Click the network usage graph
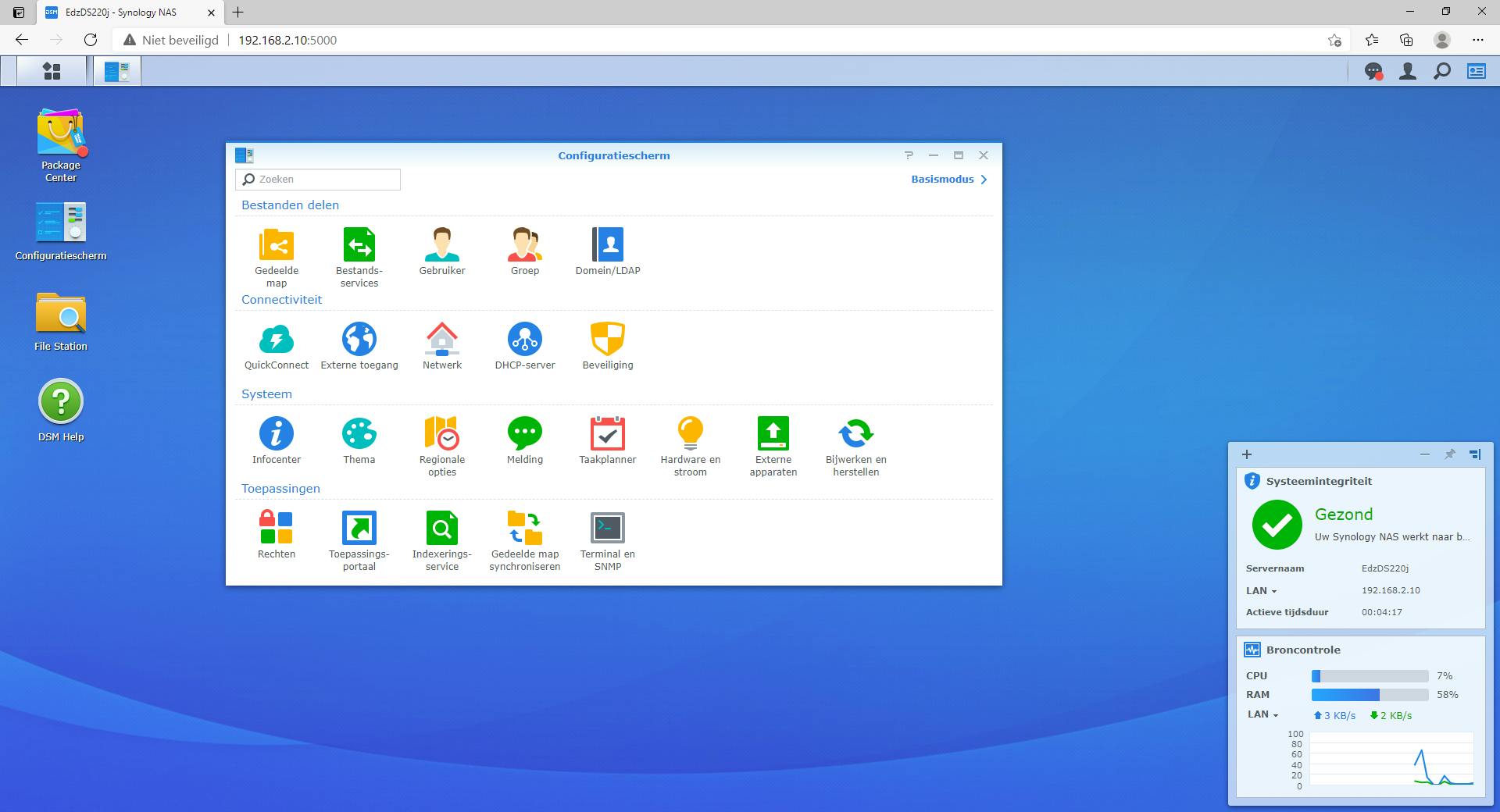 [x=1391, y=758]
